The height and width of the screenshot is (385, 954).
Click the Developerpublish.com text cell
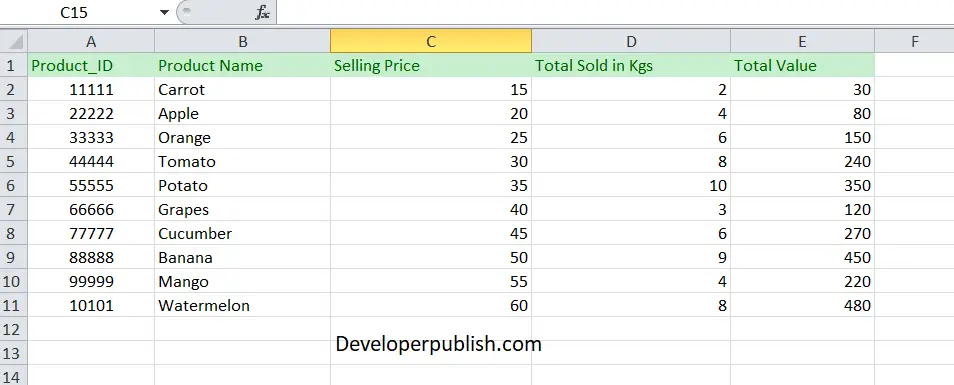pyautogui.click(x=438, y=344)
